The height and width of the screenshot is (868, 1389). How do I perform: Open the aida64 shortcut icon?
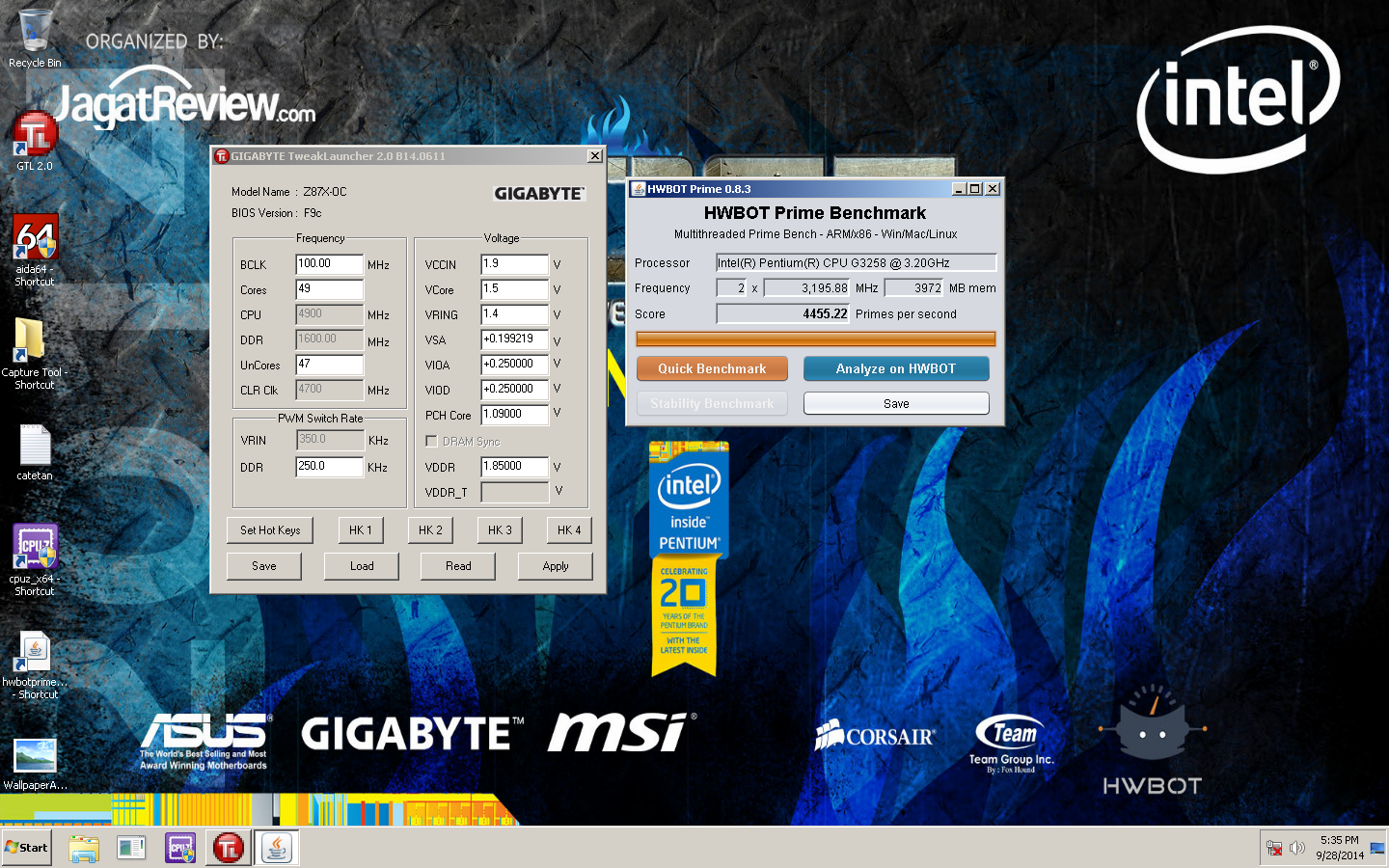pos(35,249)
